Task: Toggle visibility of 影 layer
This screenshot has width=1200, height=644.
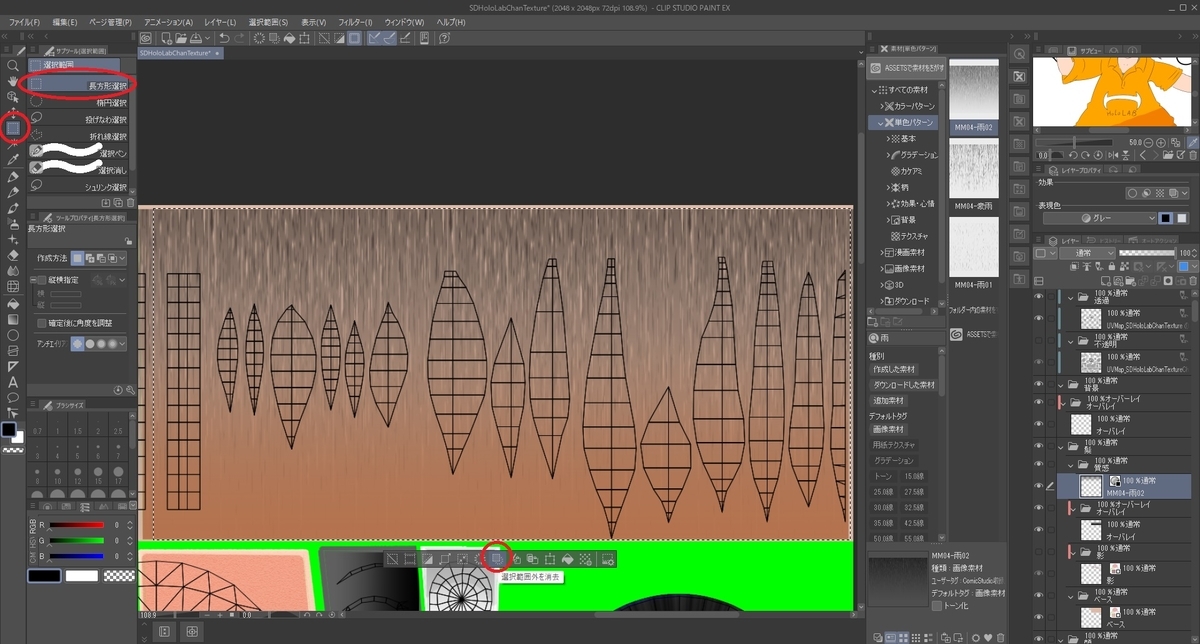Action: pyautogui.click(x=1040, y=573)
